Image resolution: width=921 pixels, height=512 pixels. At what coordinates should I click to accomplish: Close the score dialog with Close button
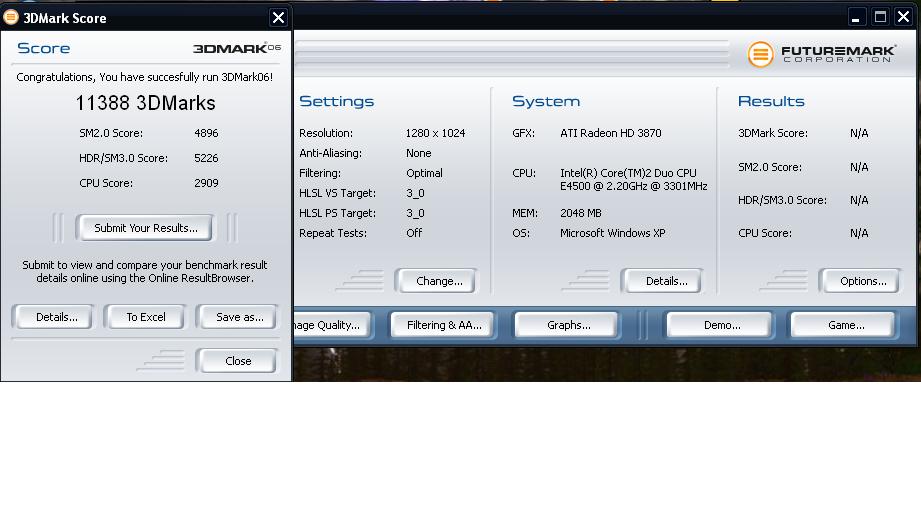click(236, 361)
